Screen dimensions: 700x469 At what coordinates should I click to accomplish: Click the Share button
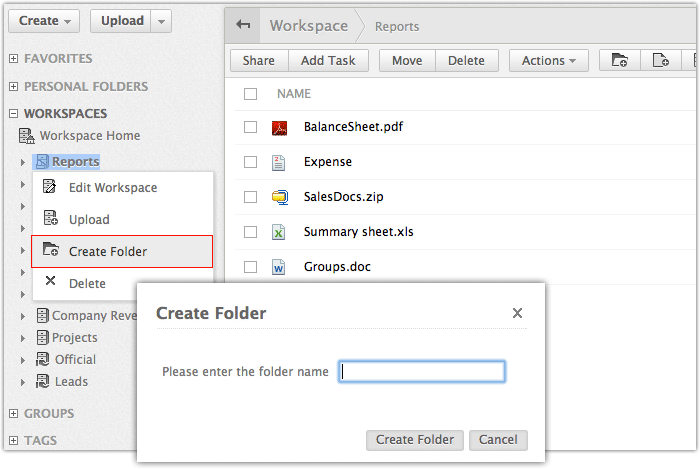(x=259, y=60)
